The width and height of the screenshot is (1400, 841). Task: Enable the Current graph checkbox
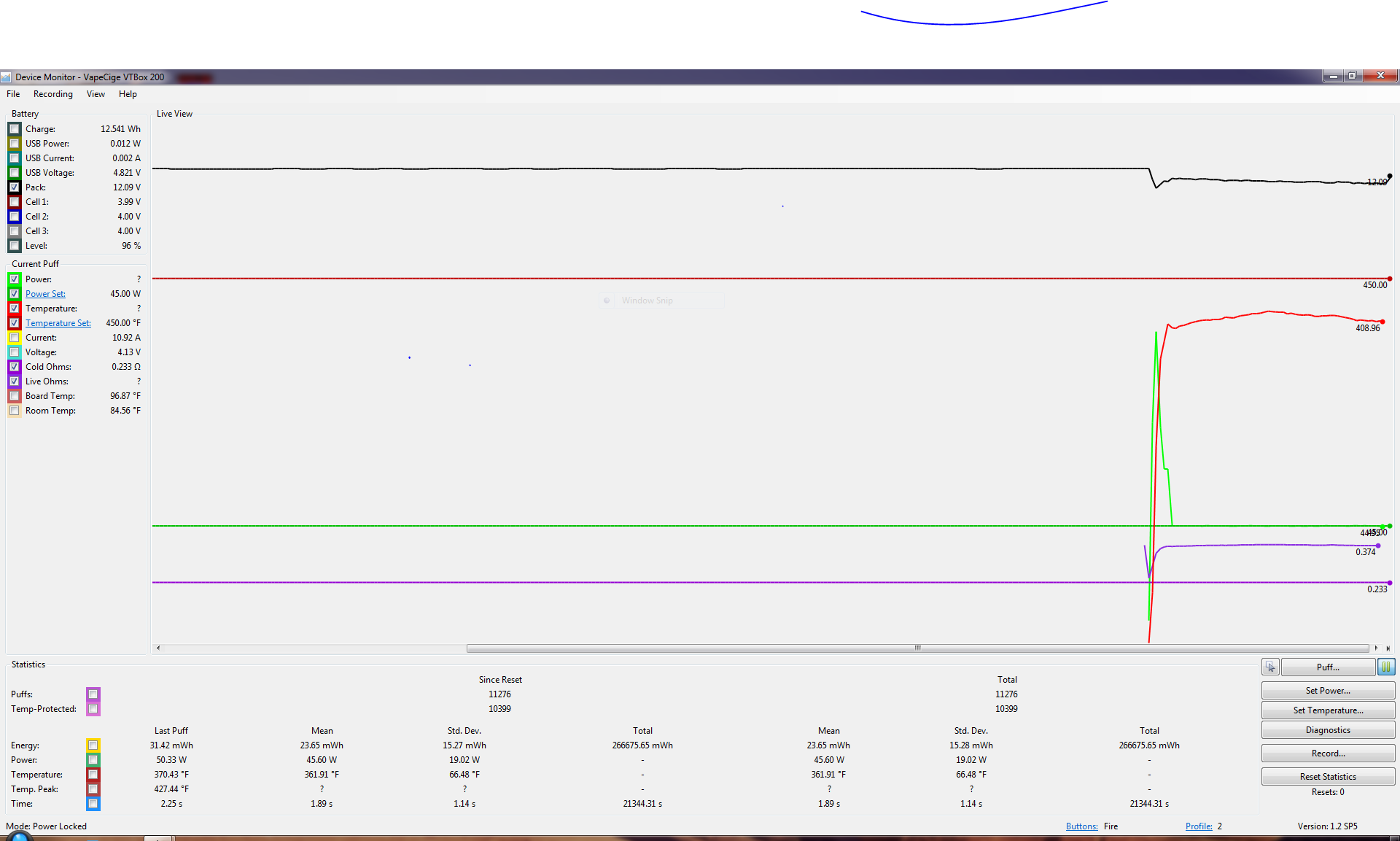[x=15, y=338]
